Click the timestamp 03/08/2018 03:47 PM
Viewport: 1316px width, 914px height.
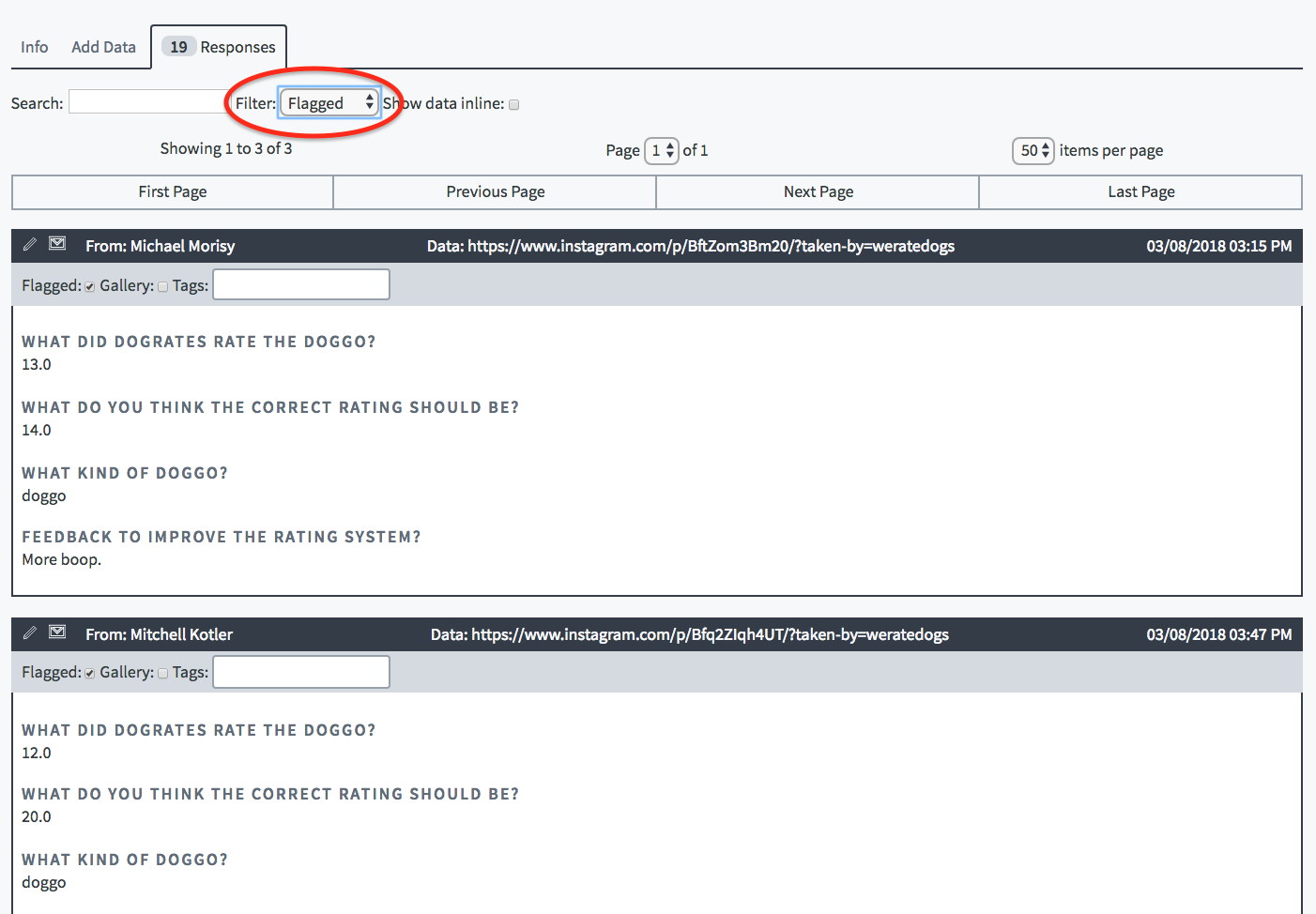coord(1219,634)
